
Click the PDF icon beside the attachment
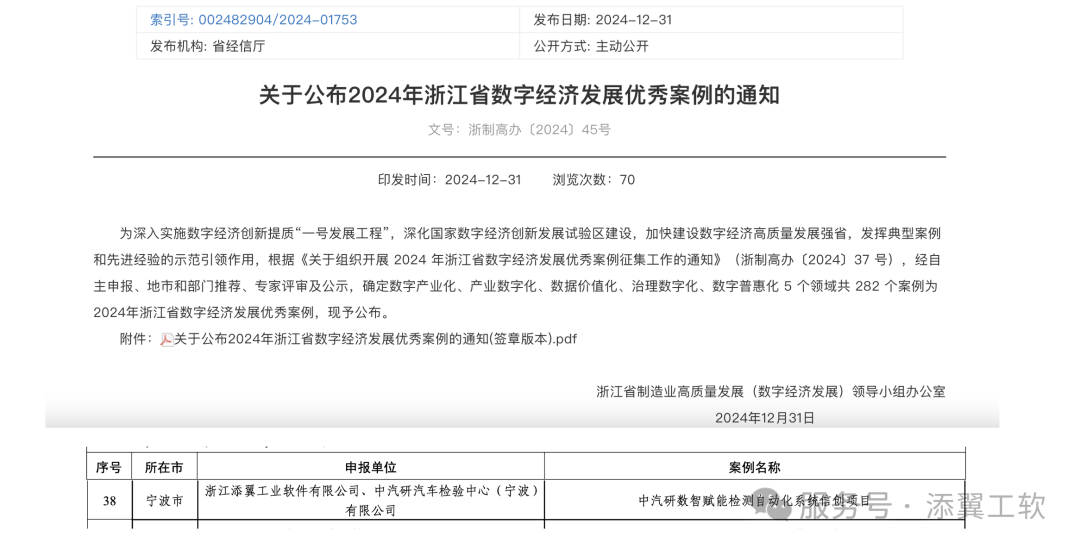(x=167, y=339)
